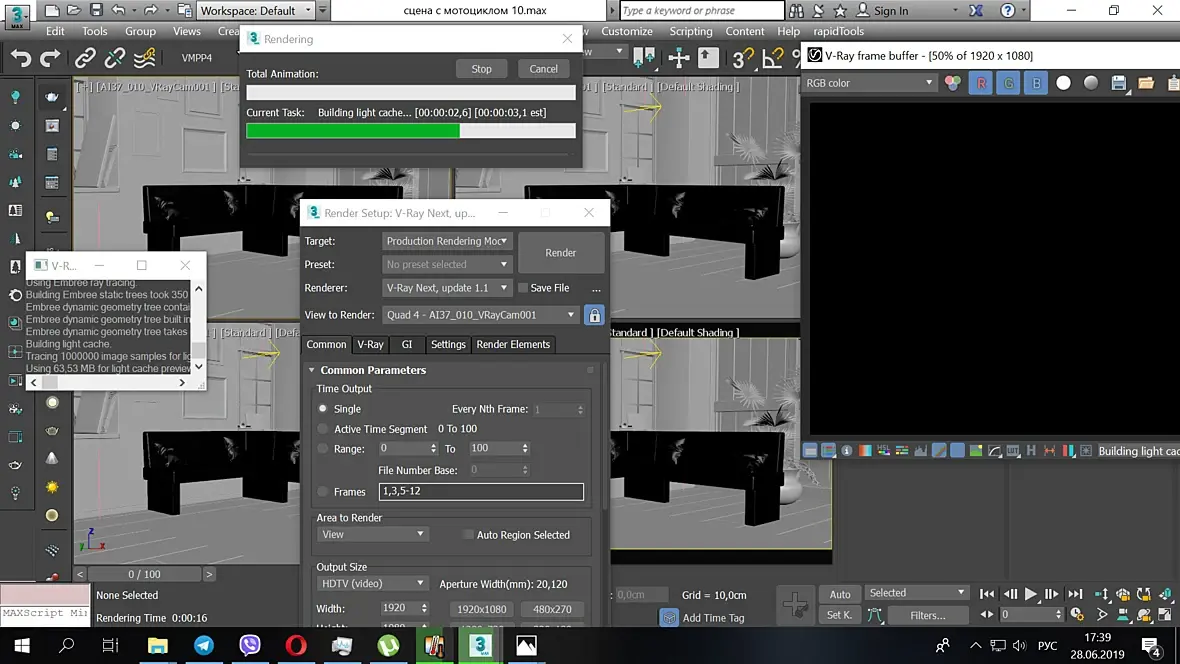Open the Group menu
1180x664 pixels.
click(x=140, y=31)
